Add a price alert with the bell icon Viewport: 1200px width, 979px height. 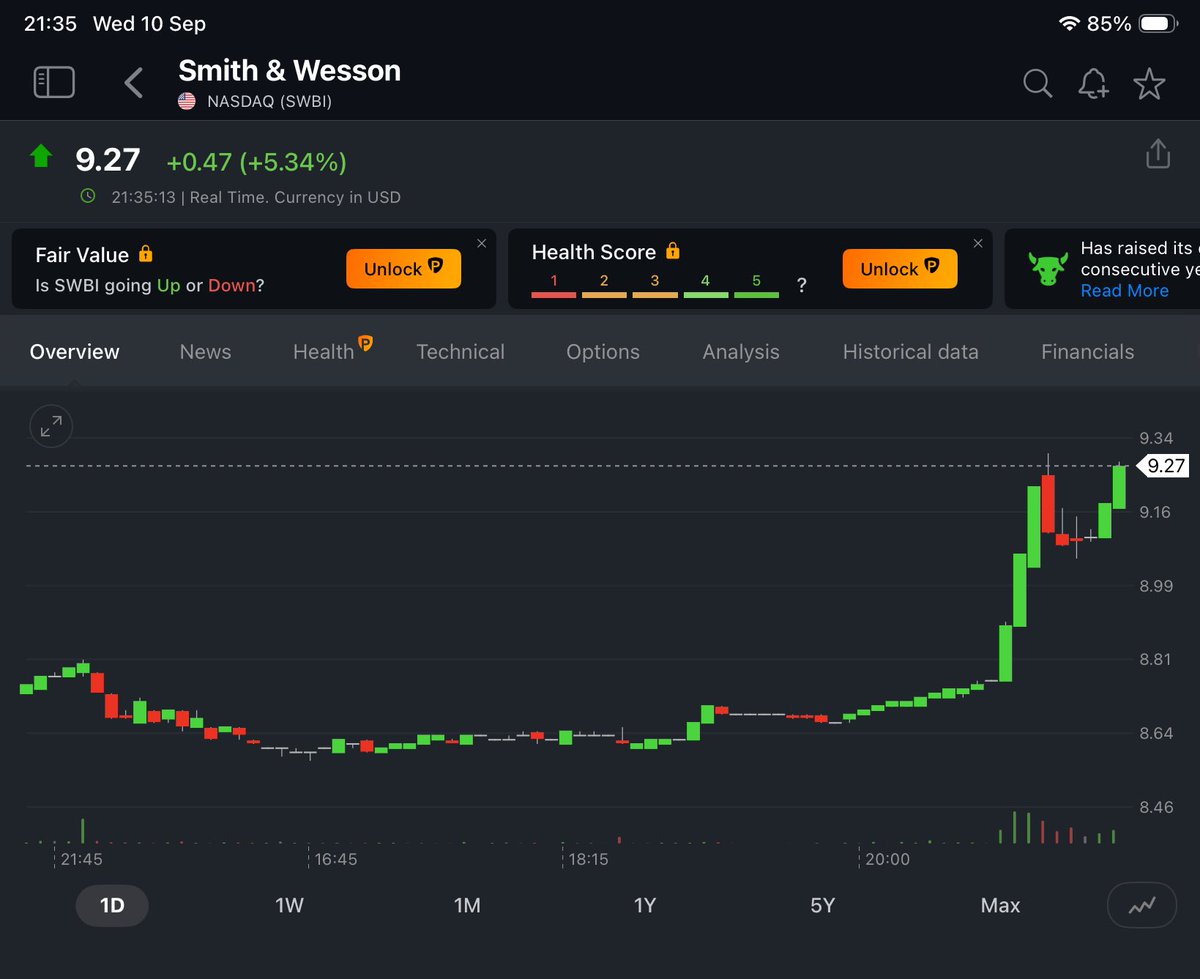pyautogui.click(x=1093, y=83)
